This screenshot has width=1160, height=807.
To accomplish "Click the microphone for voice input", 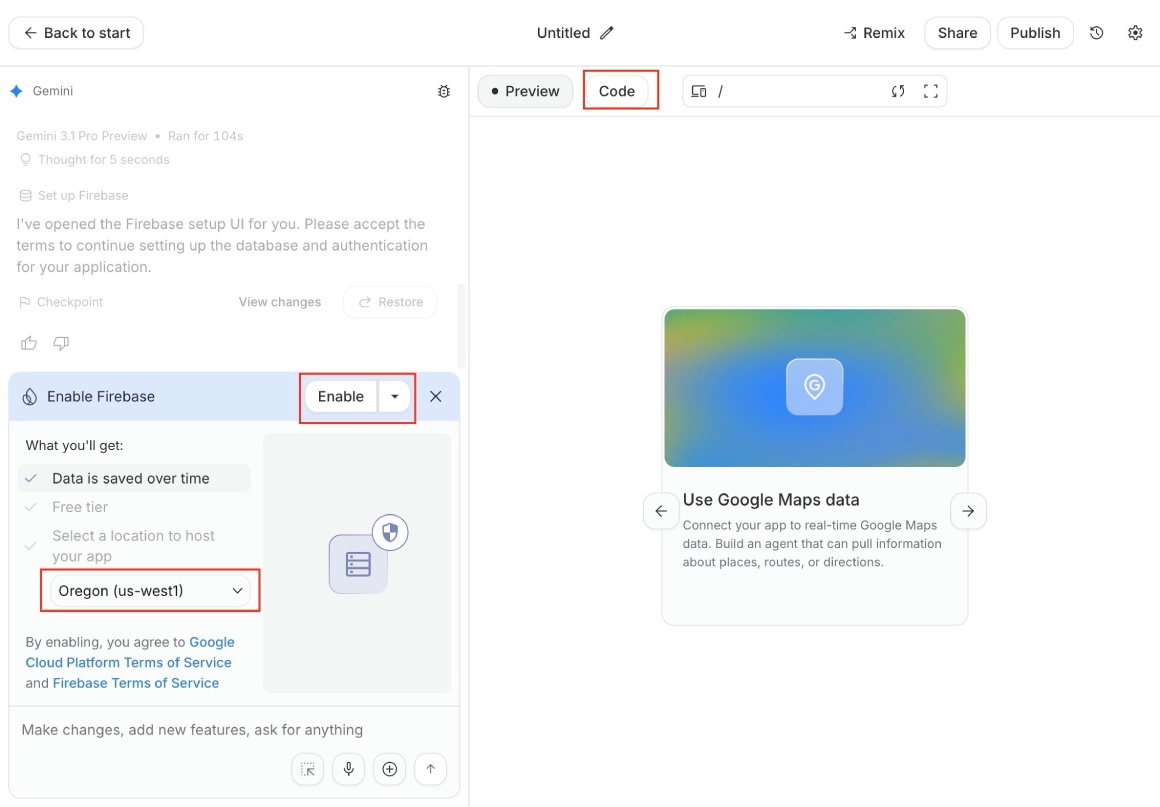I will (x=348, y=768).
